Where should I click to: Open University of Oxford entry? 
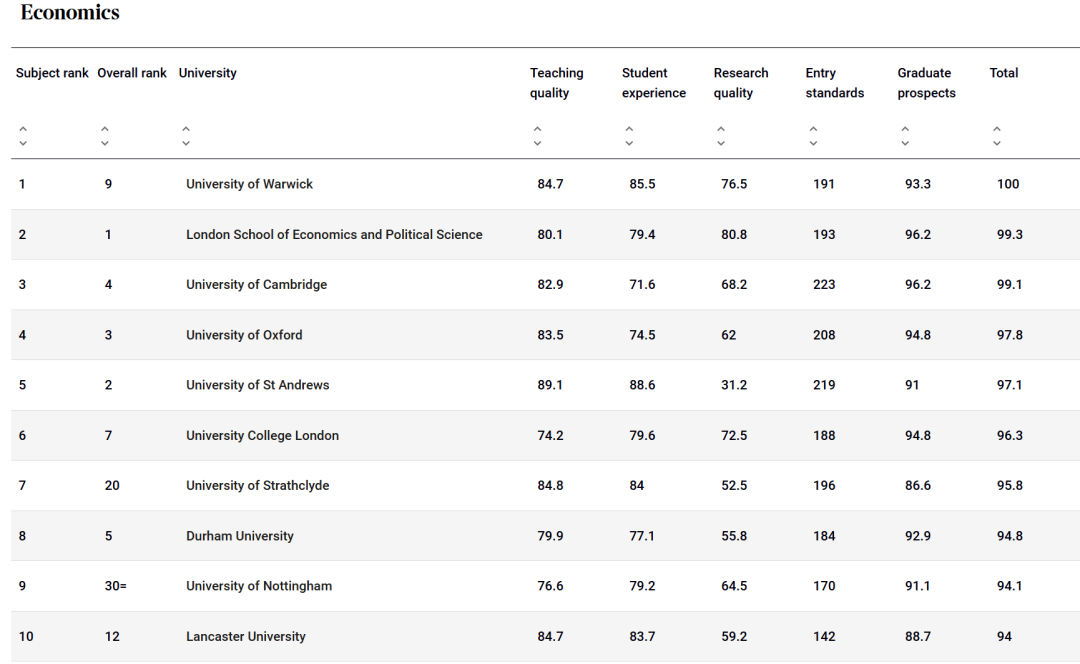(x=244, y=335)
